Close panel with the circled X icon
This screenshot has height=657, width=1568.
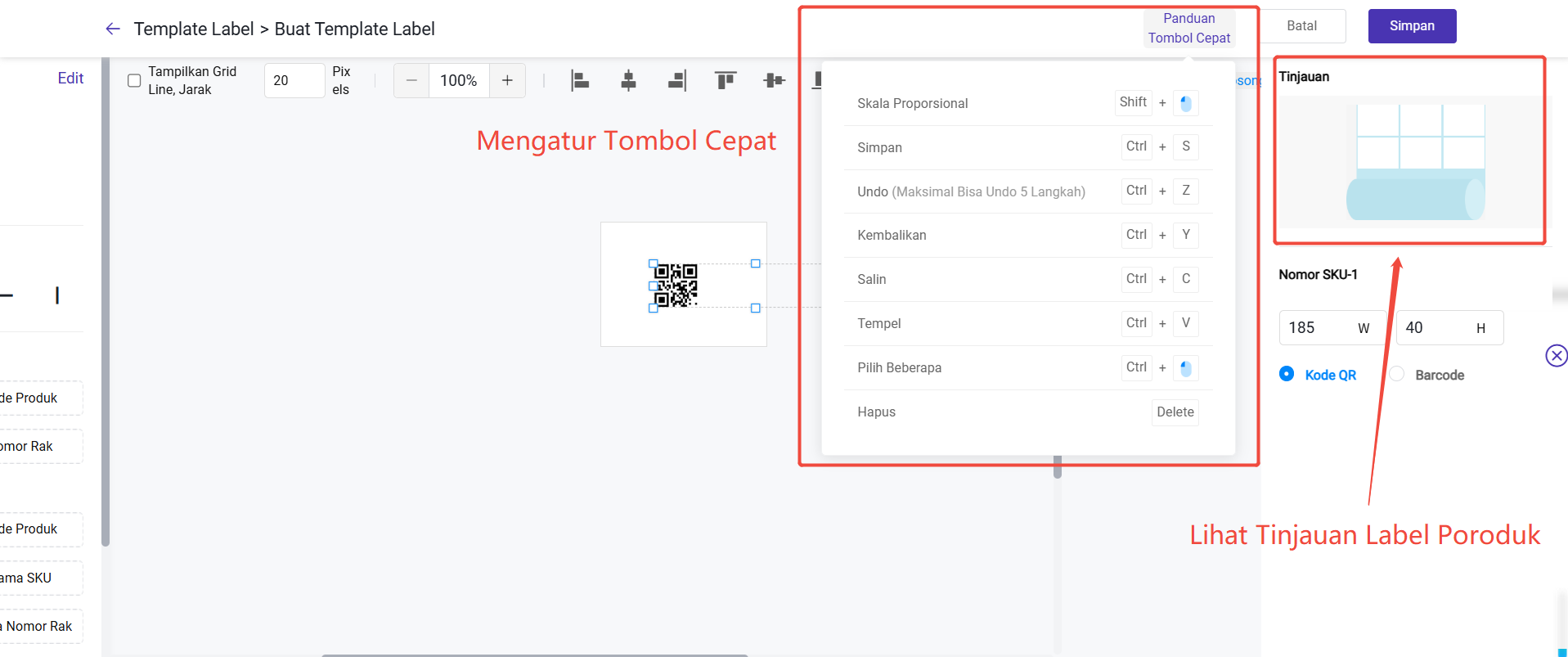click(x=1556, y=355)
